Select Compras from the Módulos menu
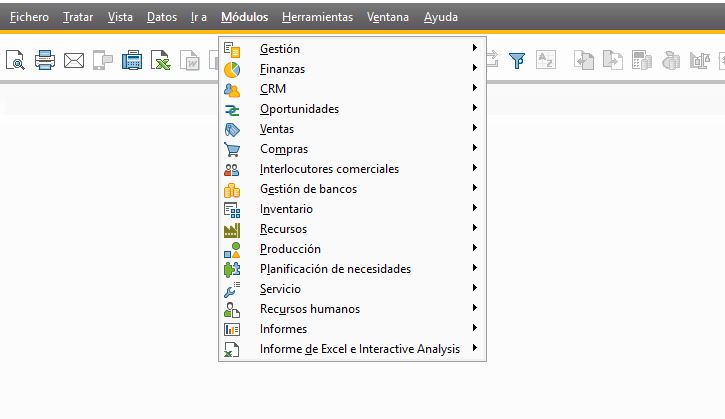 click(283, 149)
